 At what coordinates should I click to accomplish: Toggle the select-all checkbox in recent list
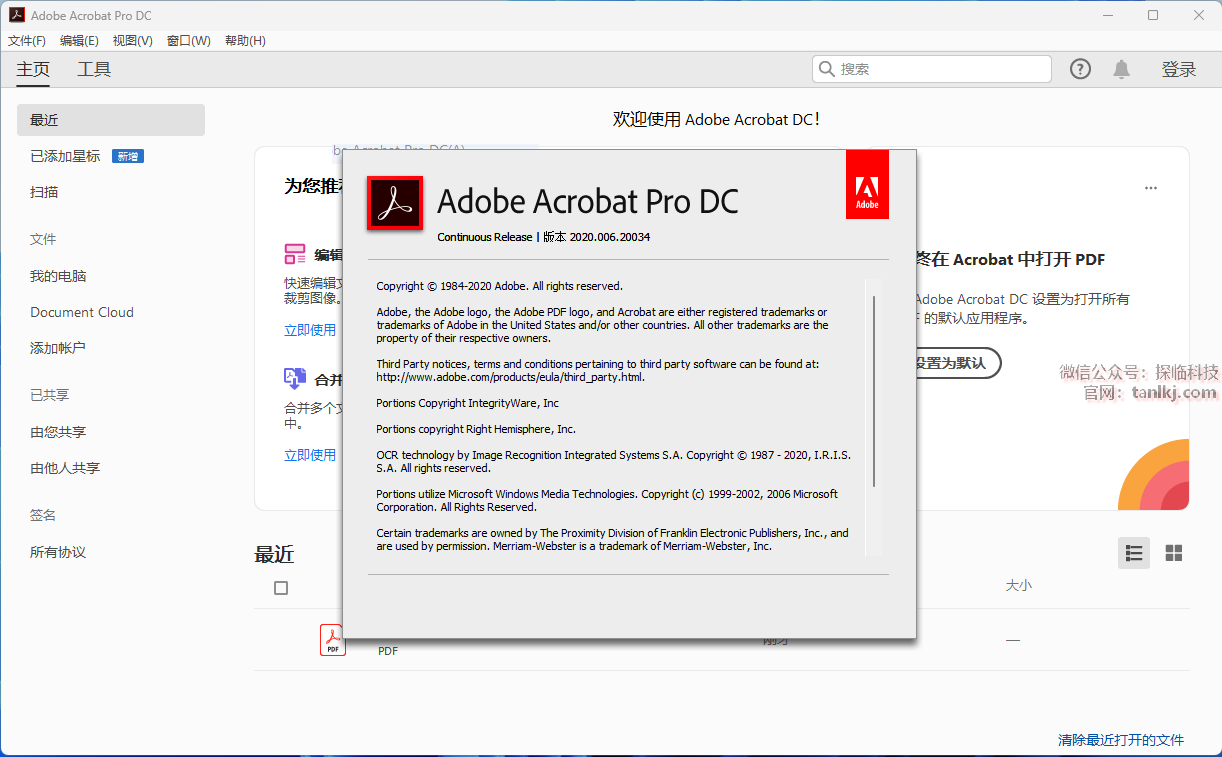(x=281, y=588)
